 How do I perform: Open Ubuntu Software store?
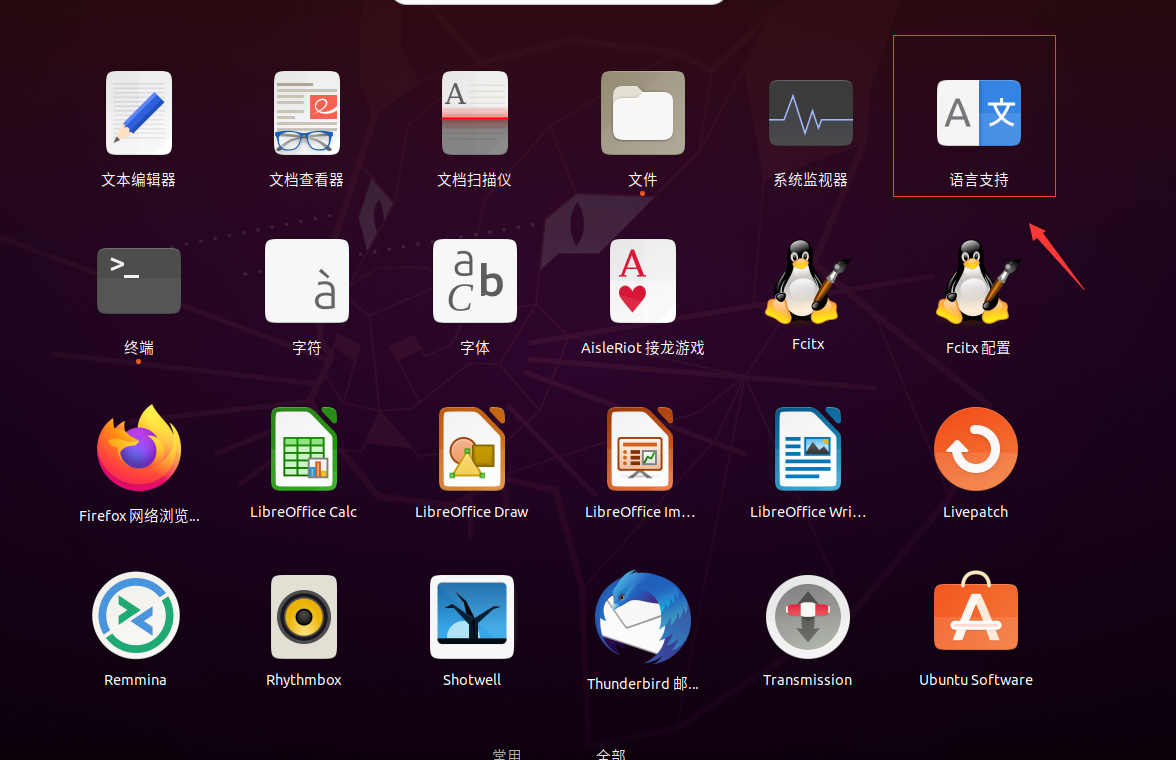click(976, 611)
